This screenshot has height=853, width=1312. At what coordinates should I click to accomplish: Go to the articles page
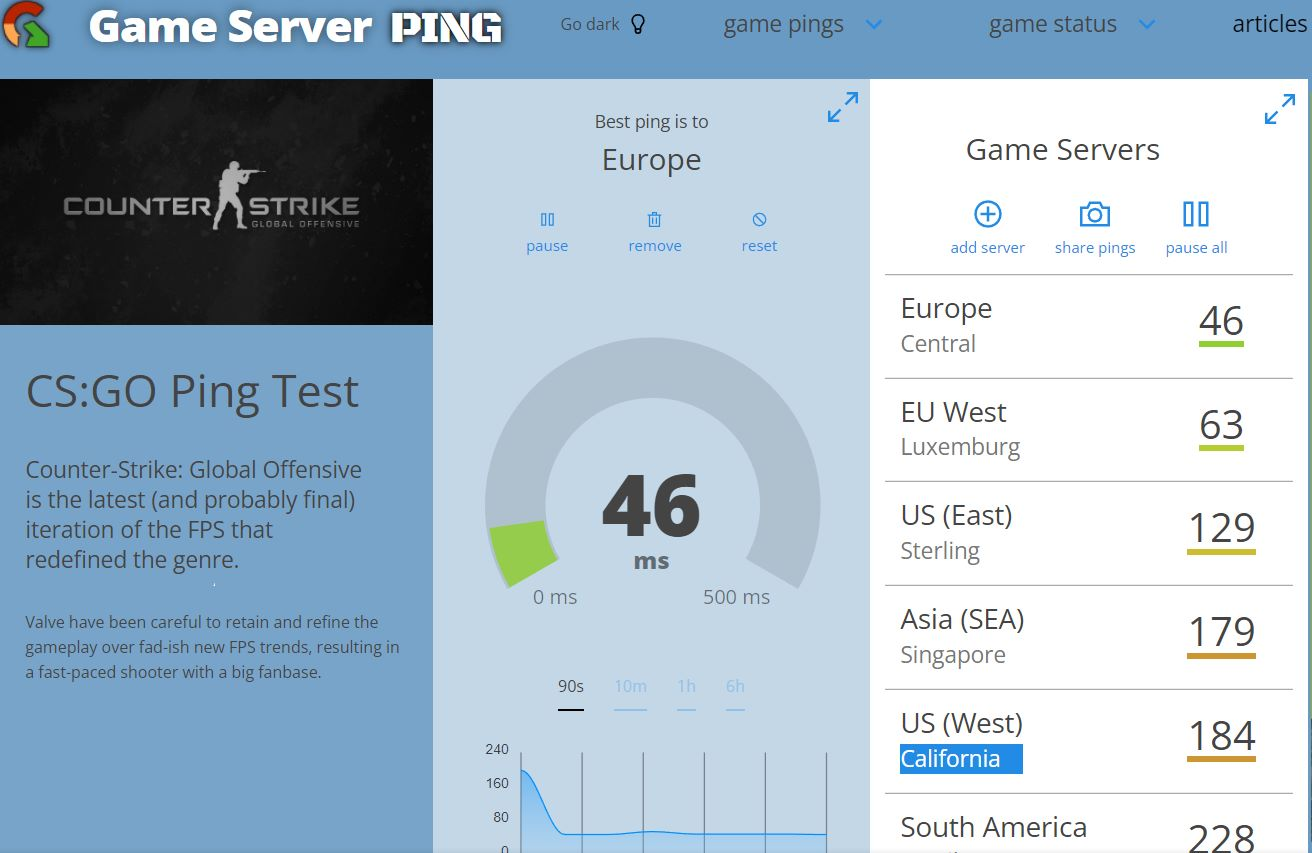tap(1270, 24)
